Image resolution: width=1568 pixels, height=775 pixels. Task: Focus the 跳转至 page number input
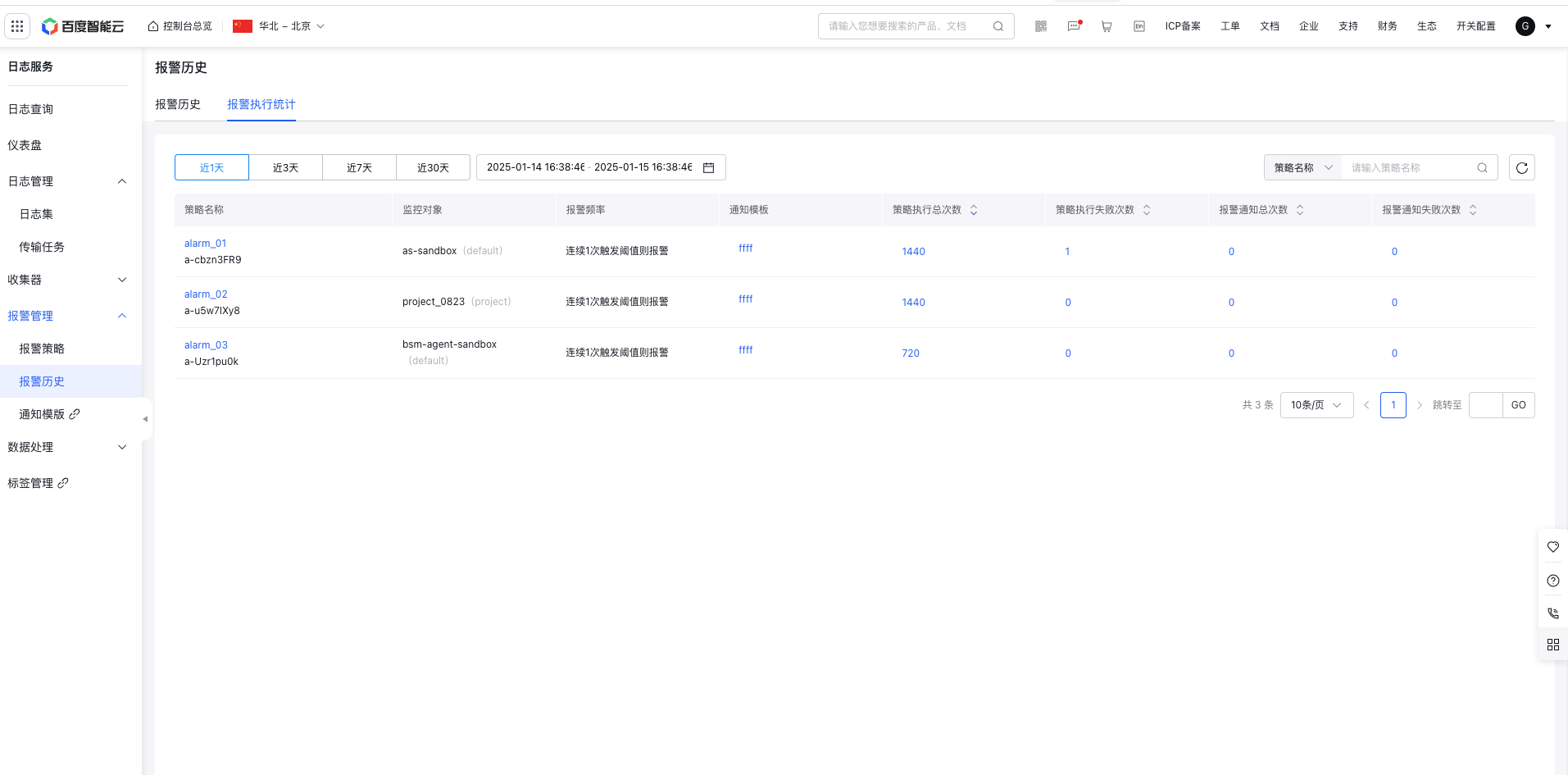tap(1486, 405)
